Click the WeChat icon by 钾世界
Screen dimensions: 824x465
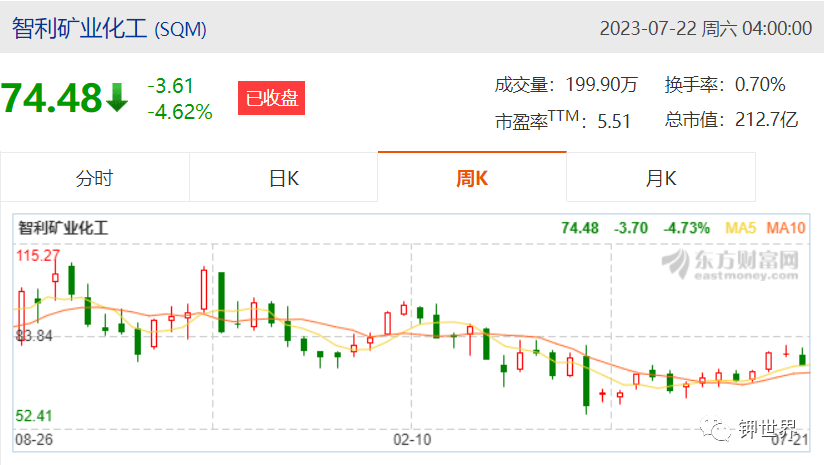pos(716,429)
